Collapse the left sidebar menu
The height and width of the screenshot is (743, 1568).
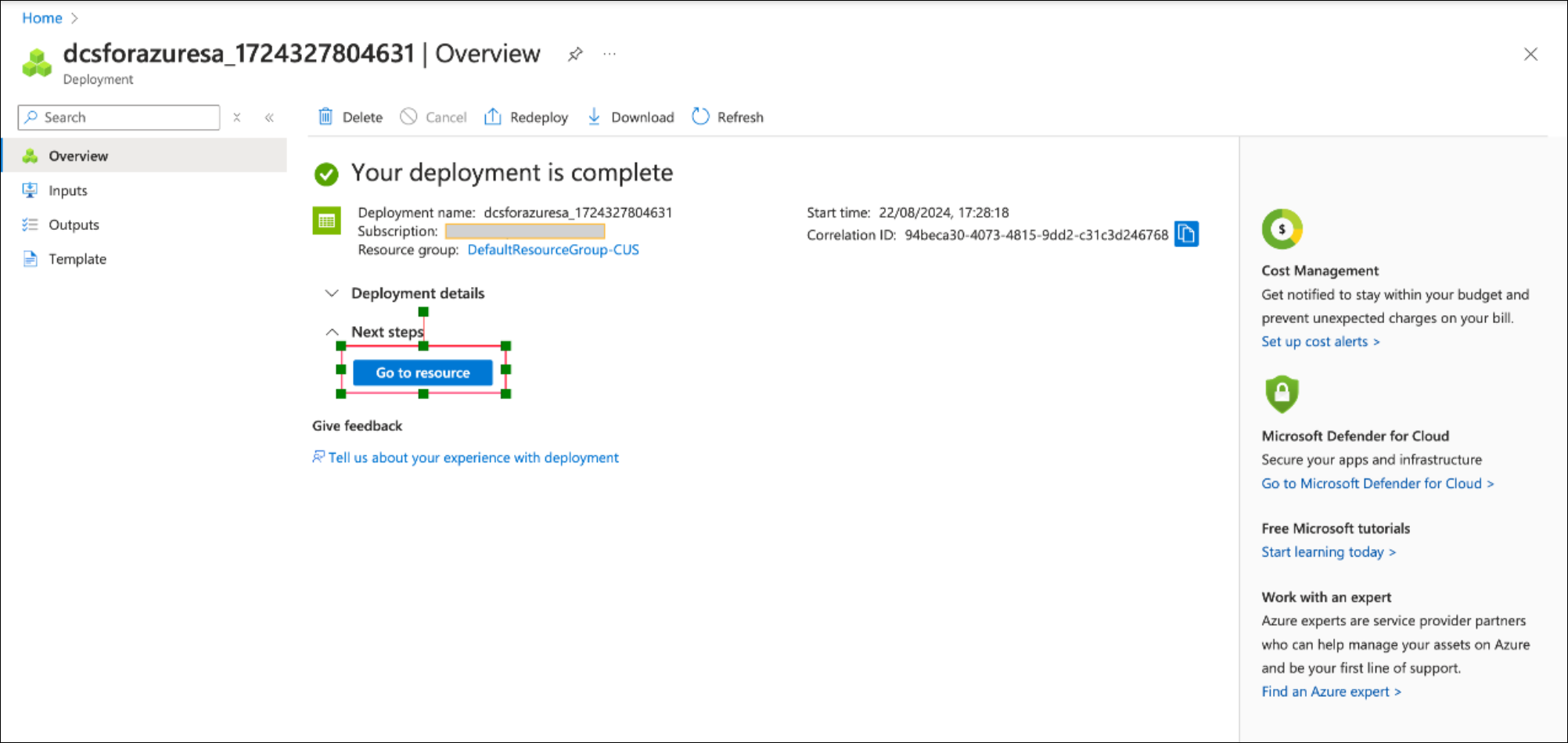(269, 117)
